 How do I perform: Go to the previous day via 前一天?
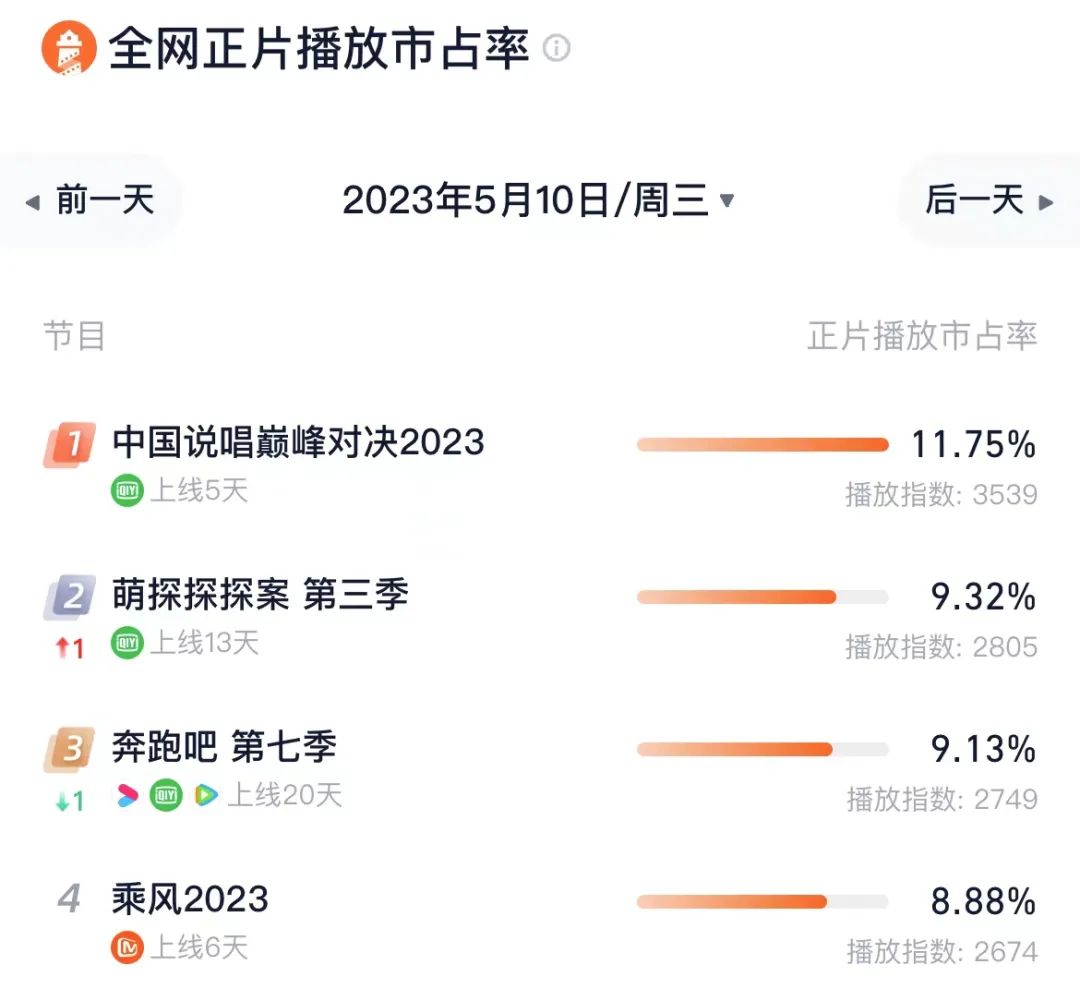point(95,200)
